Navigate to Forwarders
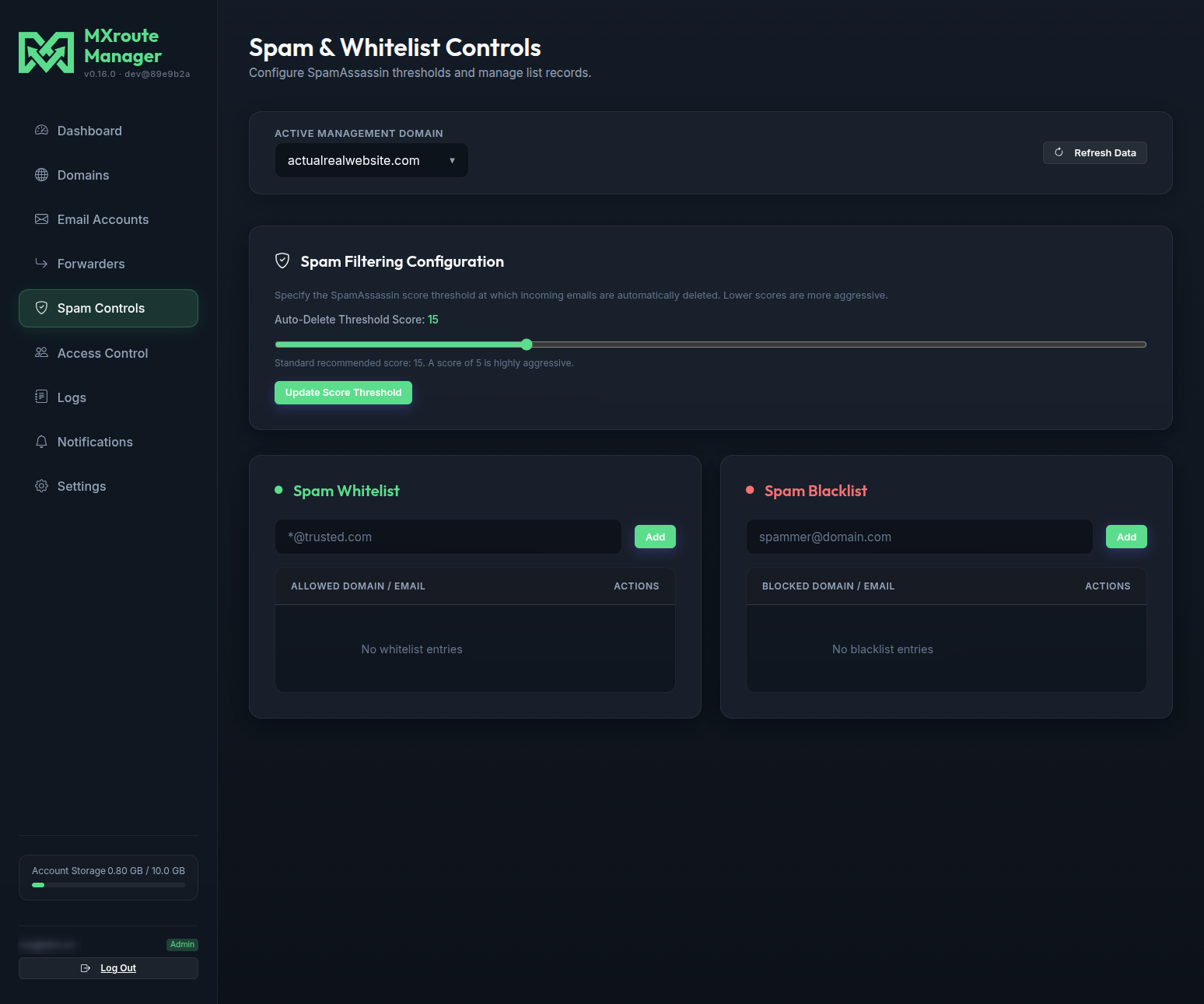 click(108, 264)
